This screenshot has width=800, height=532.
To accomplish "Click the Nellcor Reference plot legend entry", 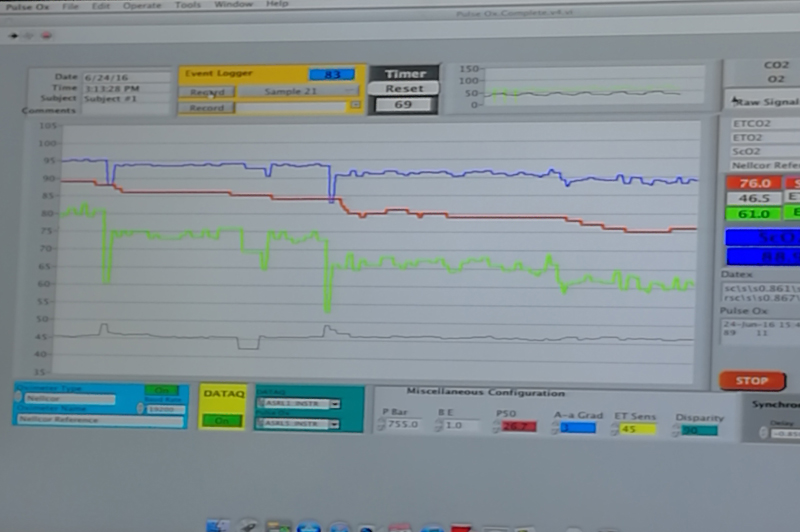I will [x=765, y=165].
